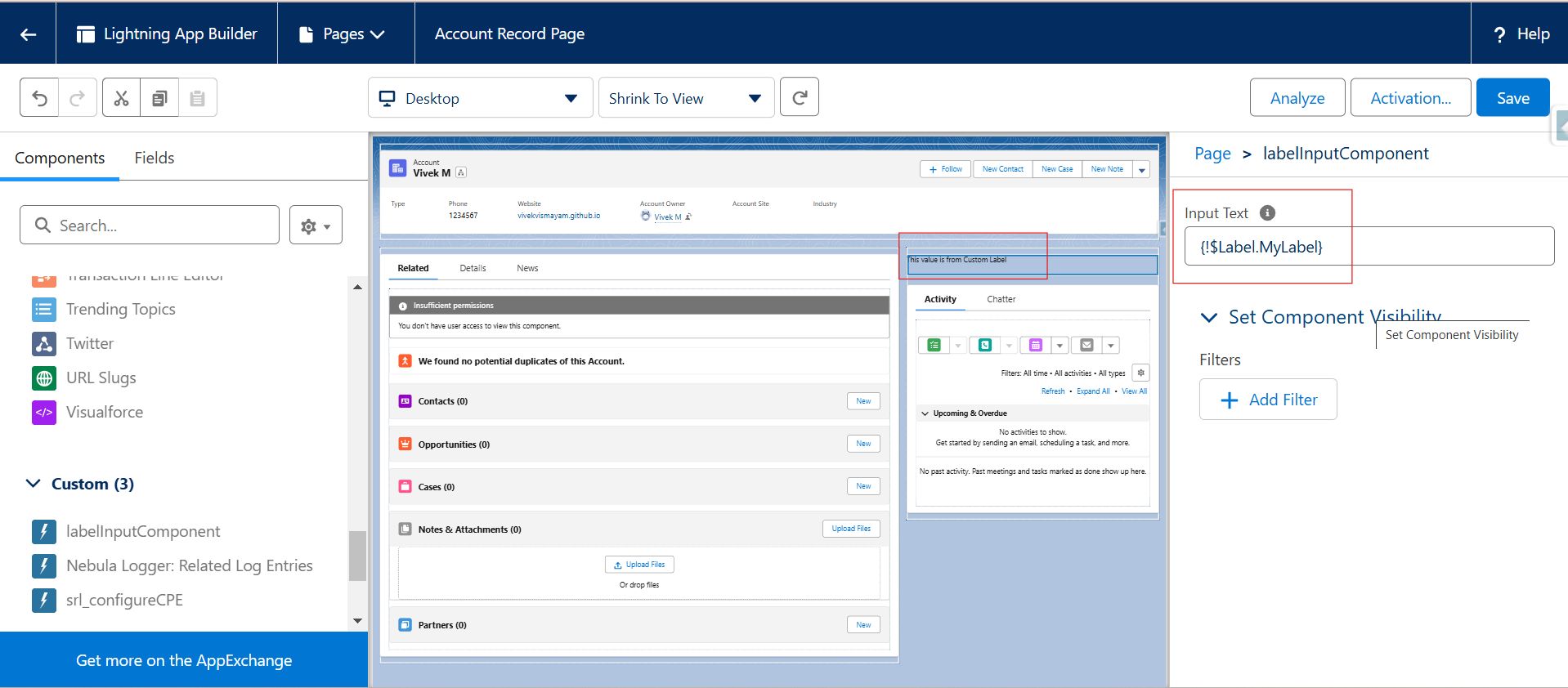Viewport: 1568px width, 688px height.
Task: Collapse the Custom (3) section
Action: [x=34, y=484]
